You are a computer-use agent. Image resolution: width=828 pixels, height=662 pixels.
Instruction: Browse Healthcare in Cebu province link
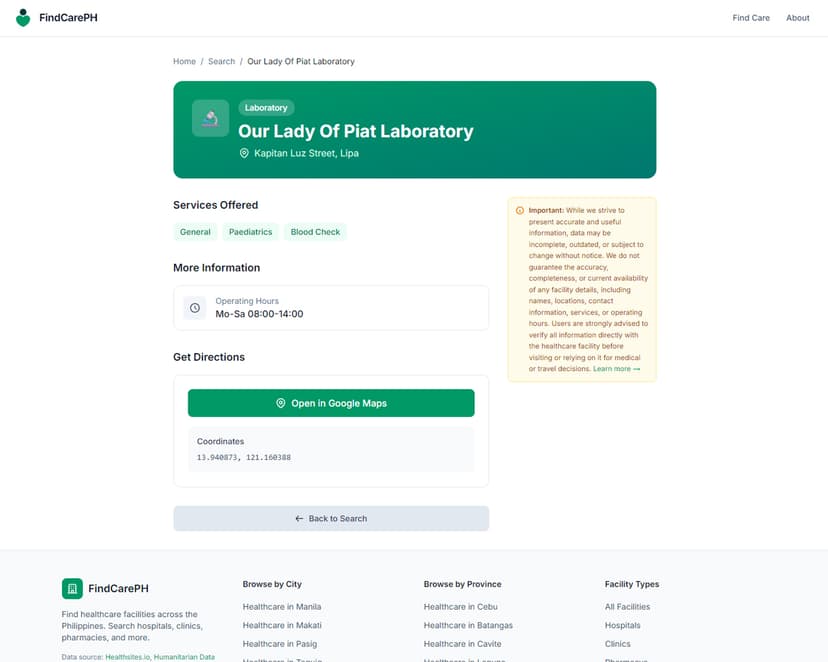pos(460,607)
